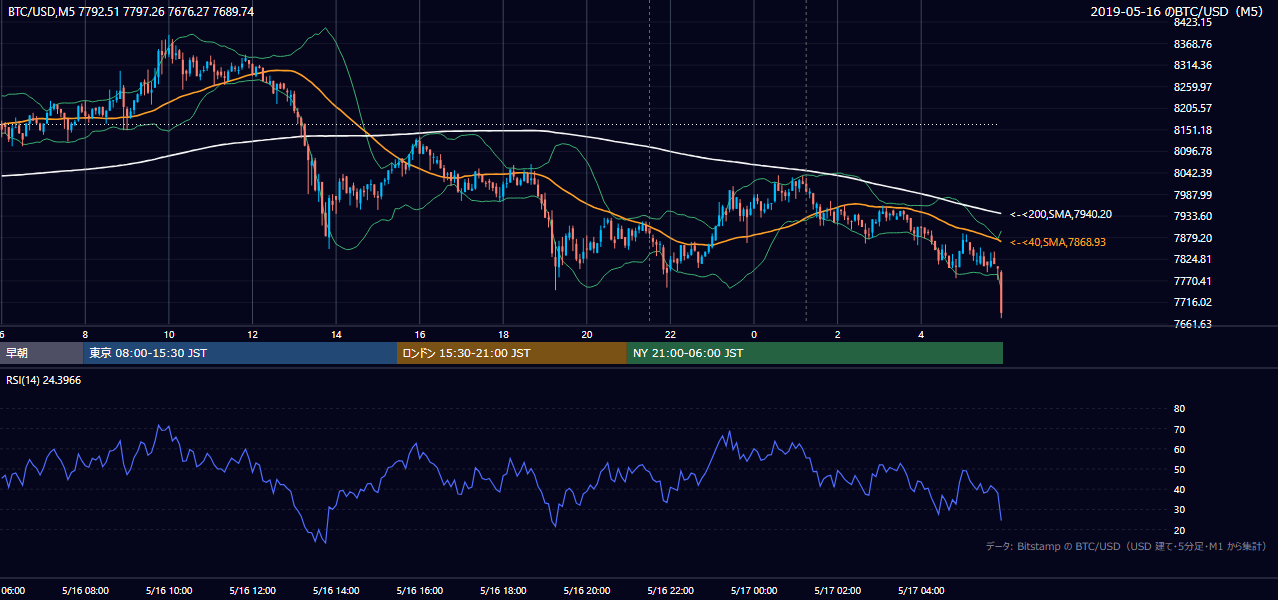Click the price axis value 7824.81
The width and height of the screenshot is (1278, 600).
[x=1193, y=259]
